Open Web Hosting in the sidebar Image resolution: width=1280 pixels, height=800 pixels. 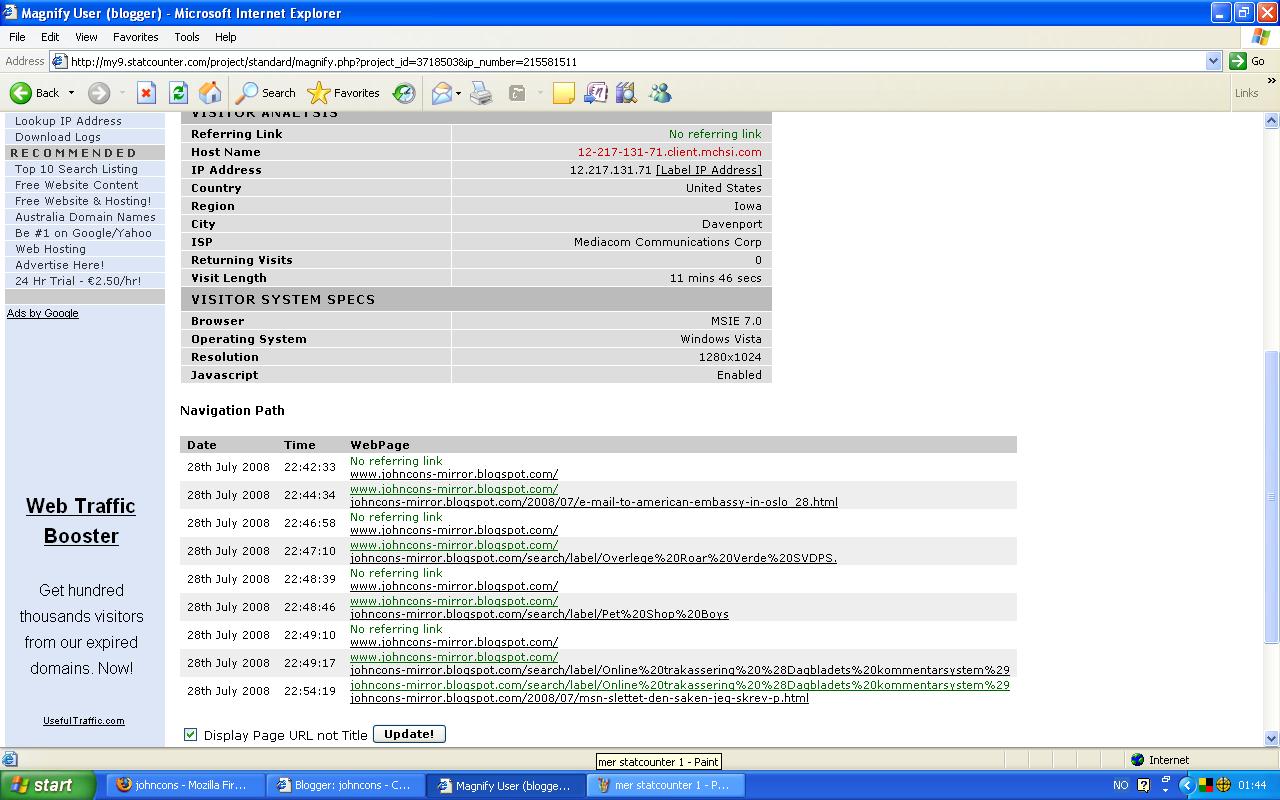pyautogui.click(x=50, y=249)
